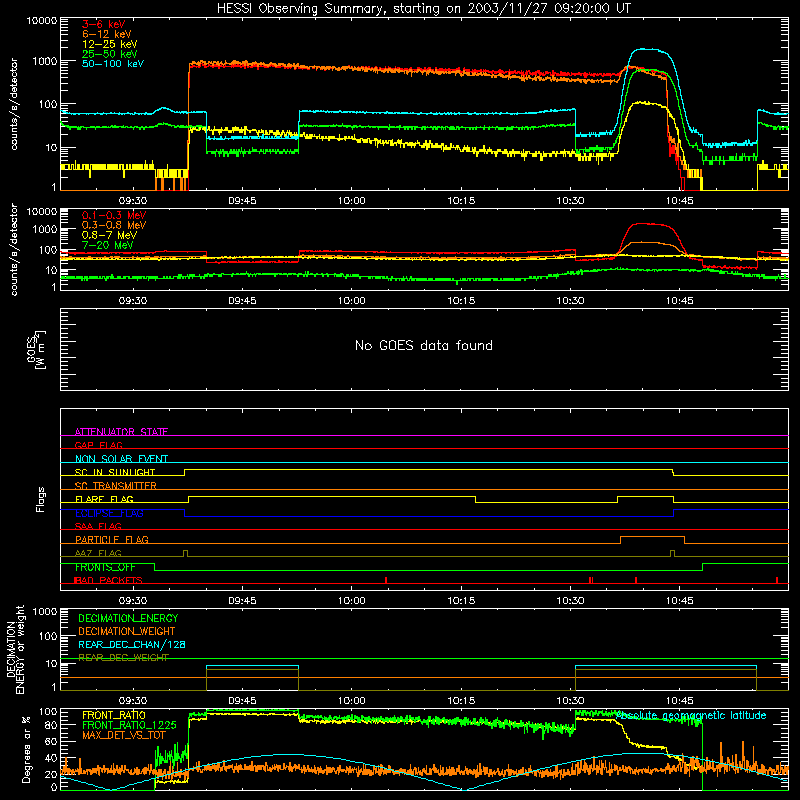Viewport: 800px width, 800px height.
Task: Click the AAZ_FLAG pulse near 09:37
Action: click(x=186, y=554)
